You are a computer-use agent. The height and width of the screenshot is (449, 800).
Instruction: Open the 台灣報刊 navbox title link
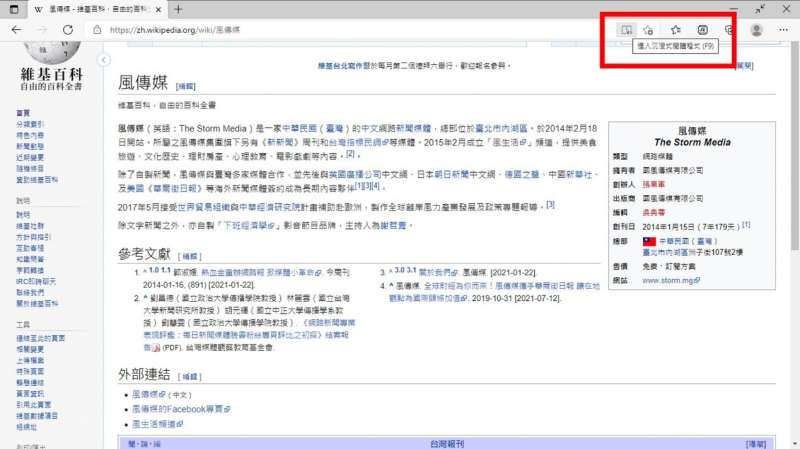tap(447, 444)
